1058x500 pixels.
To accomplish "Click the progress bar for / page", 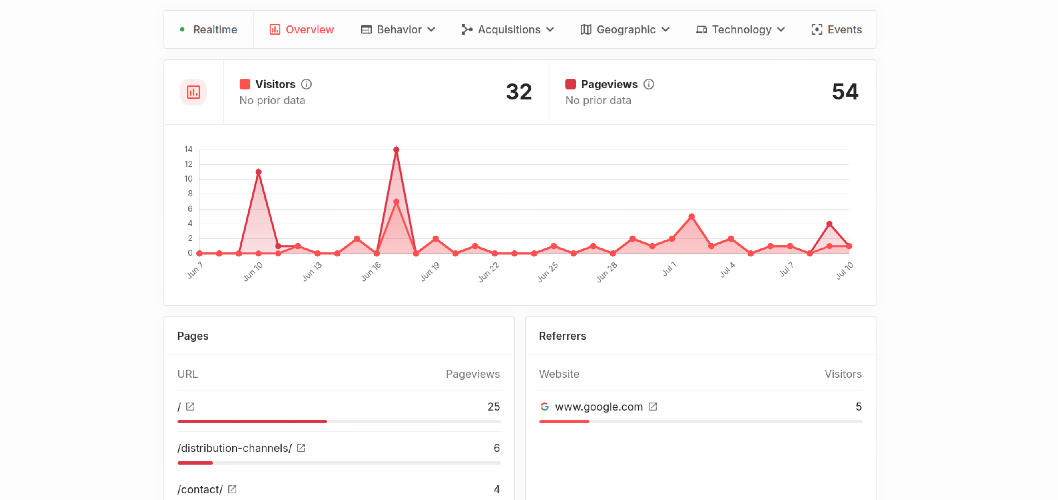I will (339, 422).
